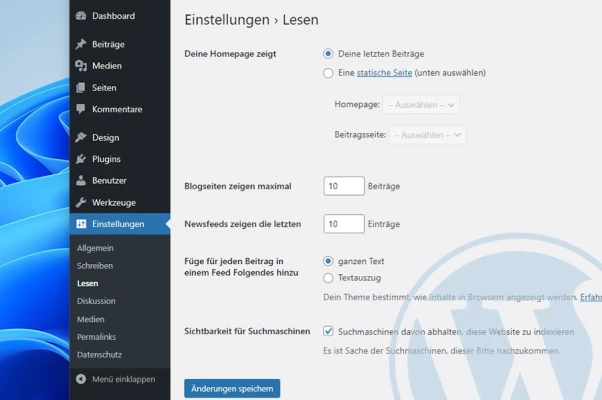Click the Dashboard gauge icon

coord(81,16)
